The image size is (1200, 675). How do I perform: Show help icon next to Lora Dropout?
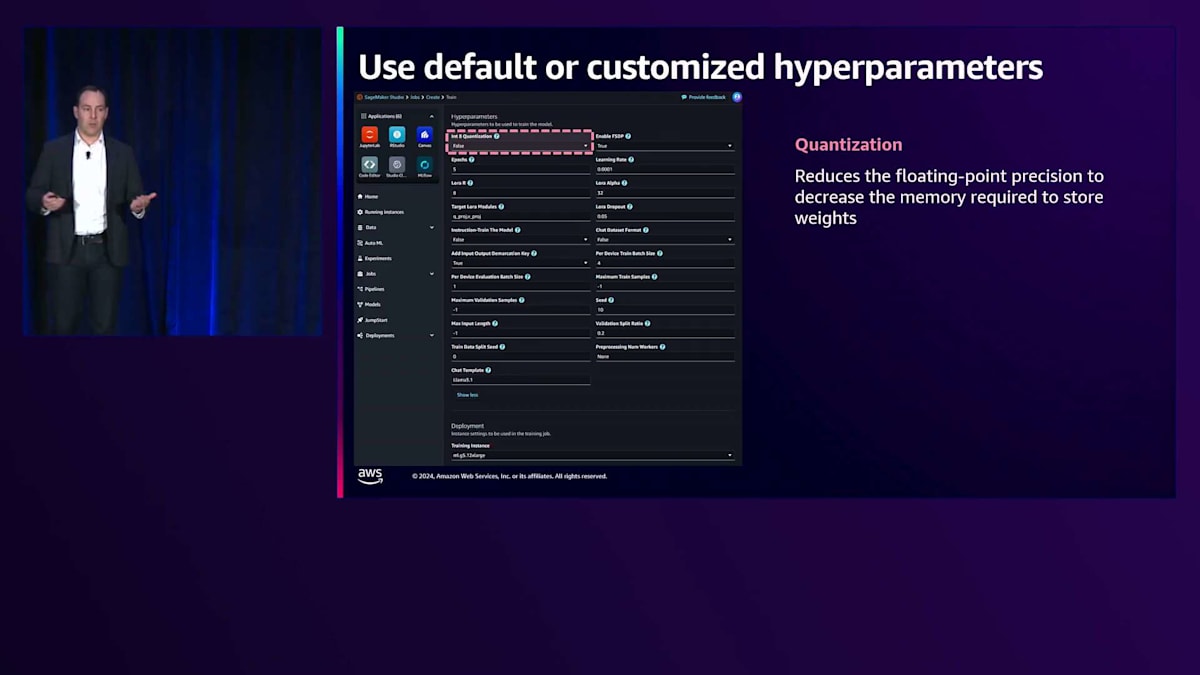[x=630, y=207]
